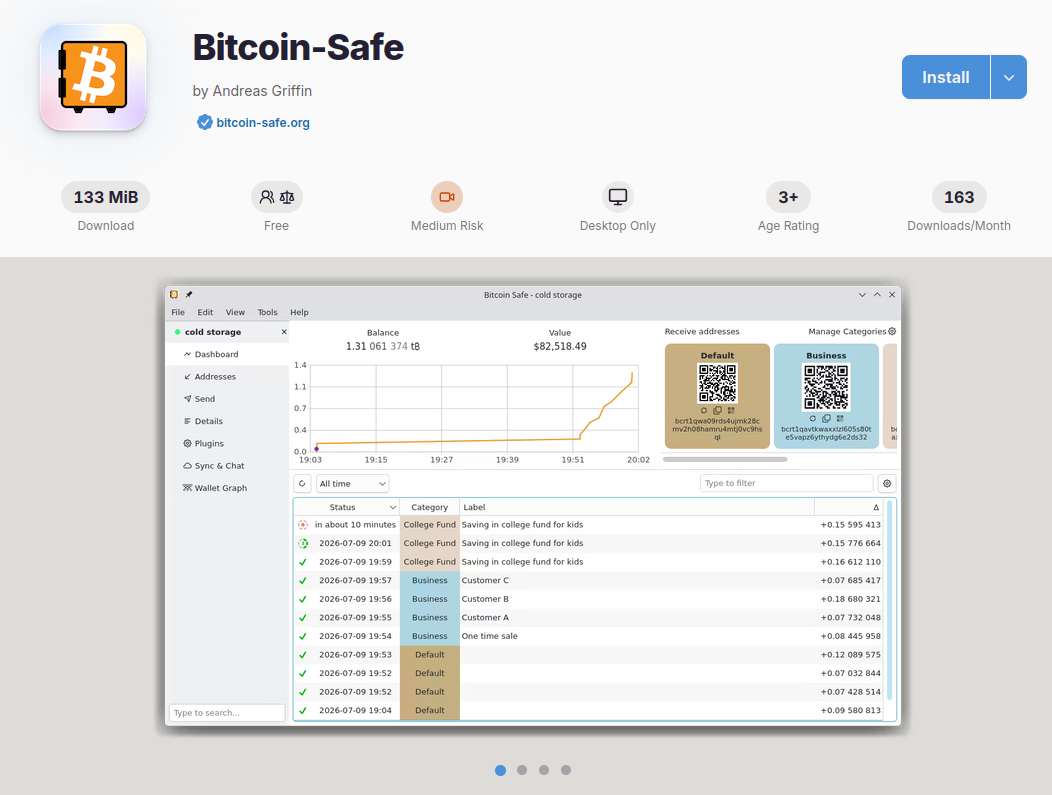
Task: Open the Tools menu
Action: coord(267,312)
